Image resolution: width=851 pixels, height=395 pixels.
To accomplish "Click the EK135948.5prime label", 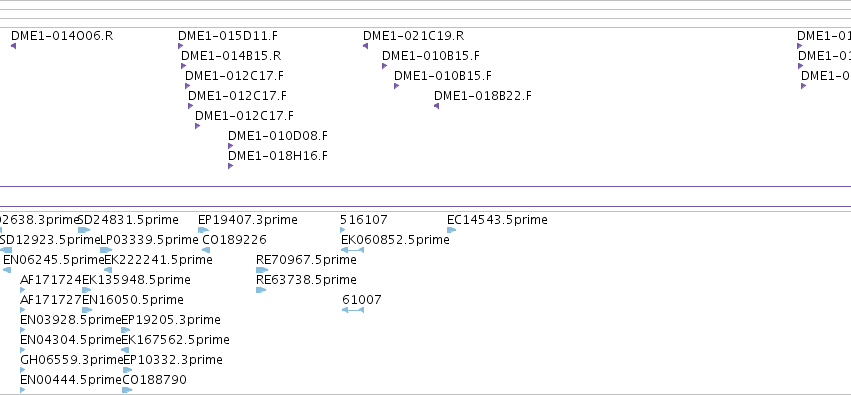I will [x=136, y=280].
